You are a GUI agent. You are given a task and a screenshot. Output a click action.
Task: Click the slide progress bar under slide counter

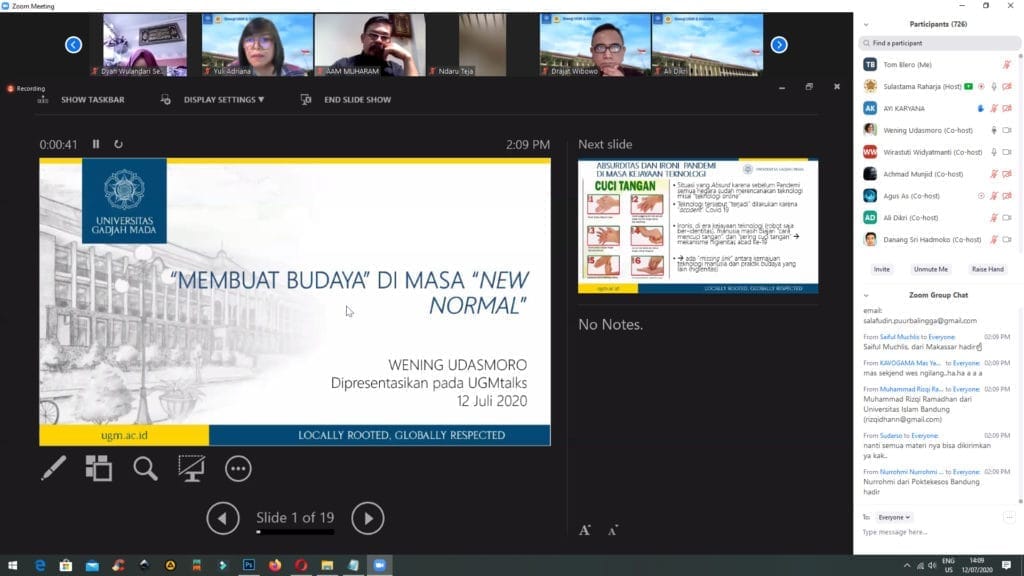[x=295, y=532]
